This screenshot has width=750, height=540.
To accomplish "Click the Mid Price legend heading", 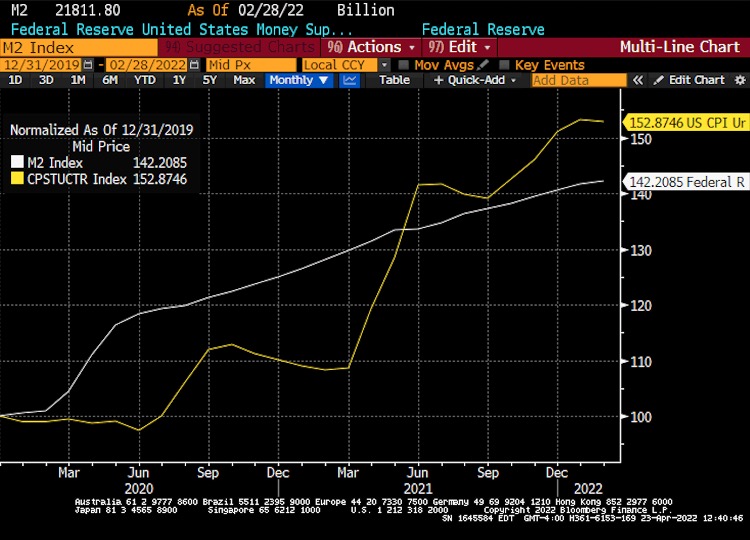I will (101, 146).
